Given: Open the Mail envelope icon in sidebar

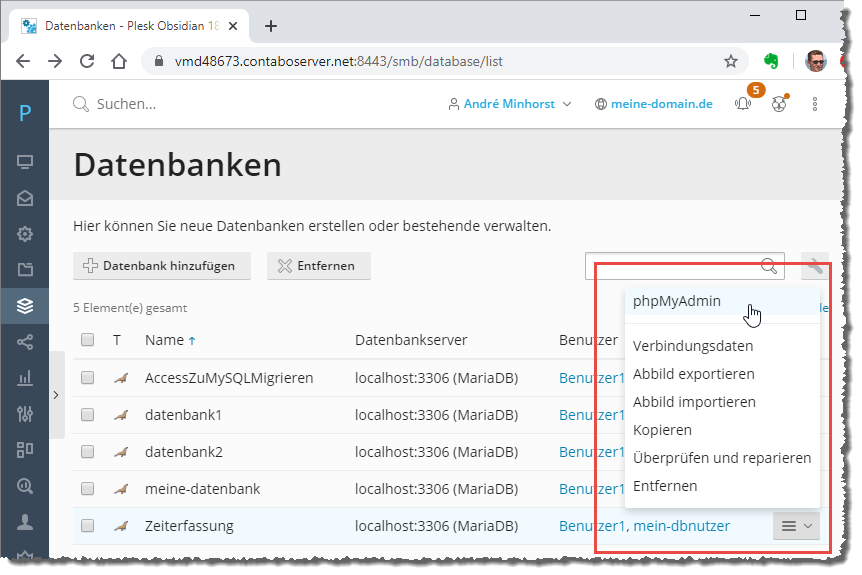Looking at the screenshot, I should (x=25, y=198).
